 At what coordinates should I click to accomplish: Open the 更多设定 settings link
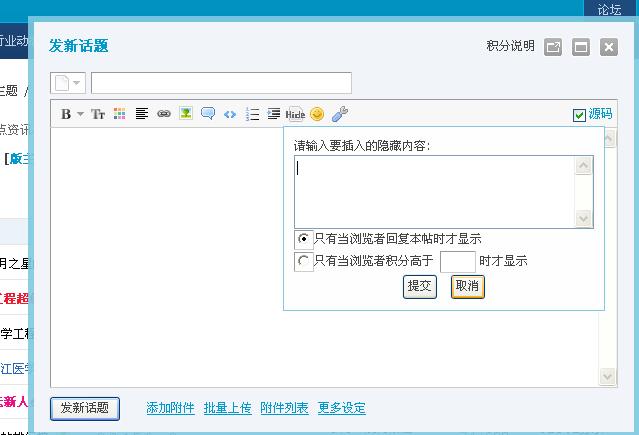[341, 408]
